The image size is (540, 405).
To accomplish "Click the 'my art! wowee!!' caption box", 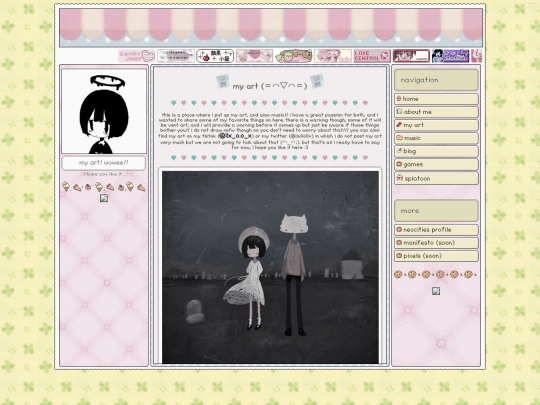I will pos(104,163).
